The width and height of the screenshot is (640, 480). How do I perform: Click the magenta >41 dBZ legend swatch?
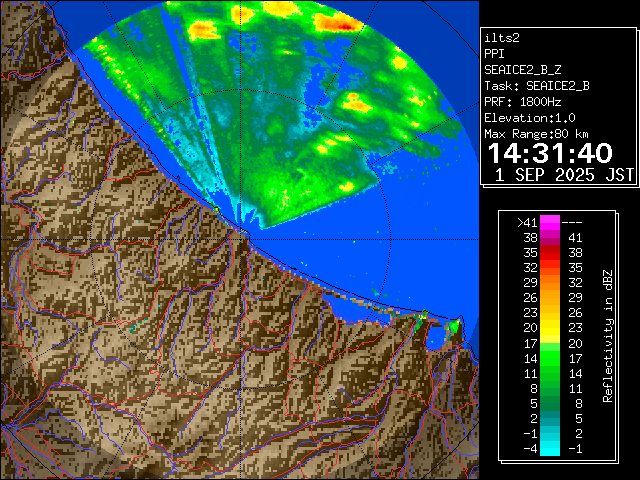pyautogui.click(x=550, y=222)
